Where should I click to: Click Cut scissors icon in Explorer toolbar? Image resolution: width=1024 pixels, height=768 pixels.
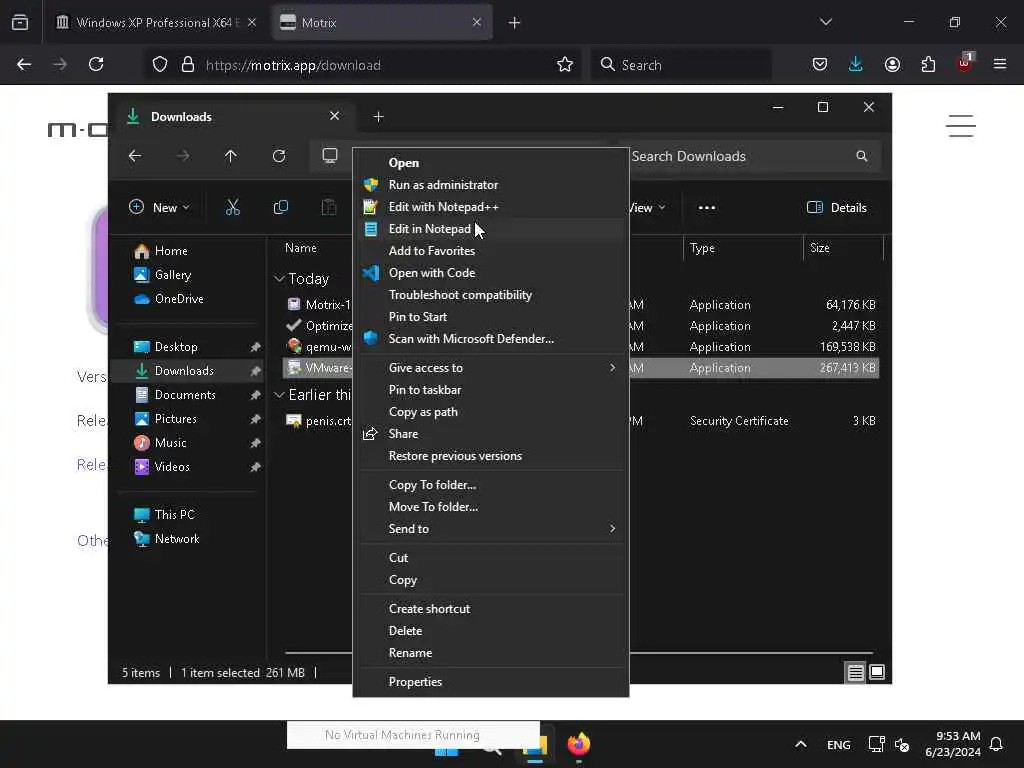click(232, 208)
